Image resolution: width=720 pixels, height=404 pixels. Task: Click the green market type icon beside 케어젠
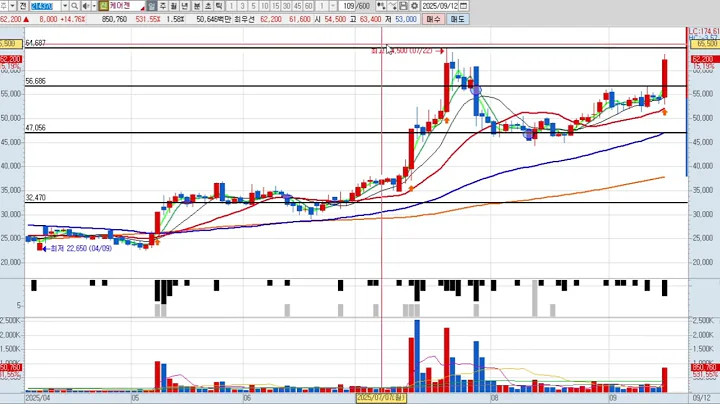103,6
